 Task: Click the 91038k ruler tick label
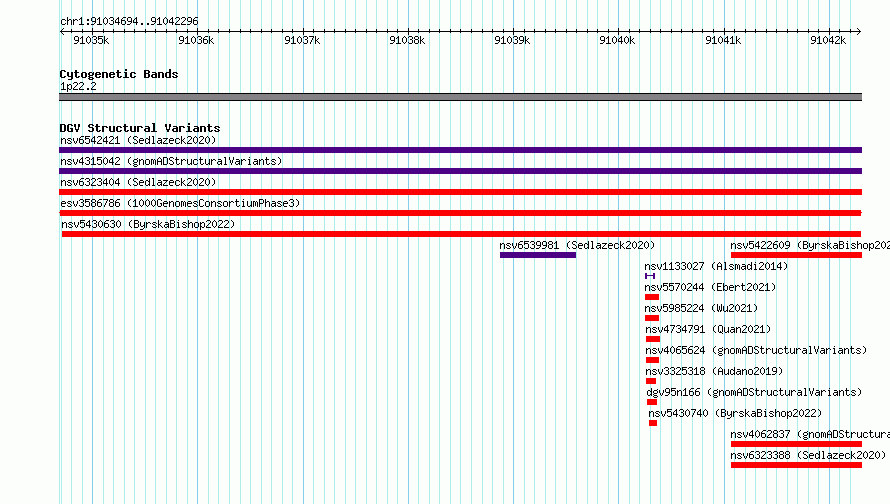[x=407, y=40]
